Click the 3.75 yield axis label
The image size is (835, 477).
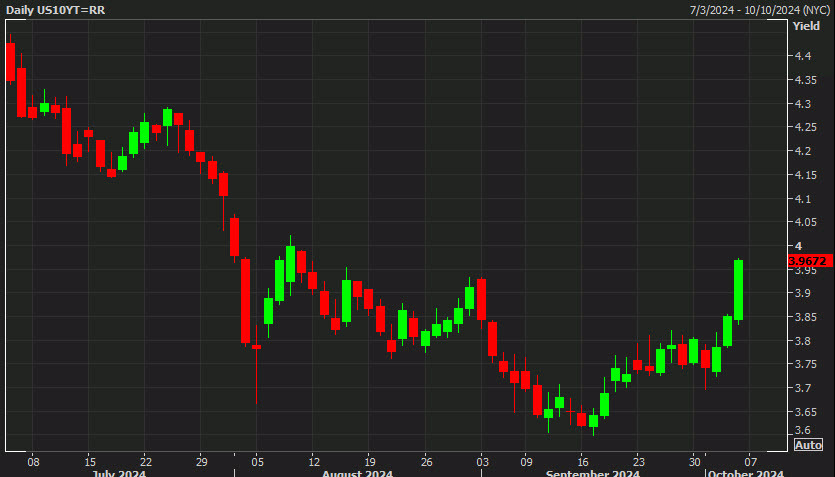[x=806, y=364]
